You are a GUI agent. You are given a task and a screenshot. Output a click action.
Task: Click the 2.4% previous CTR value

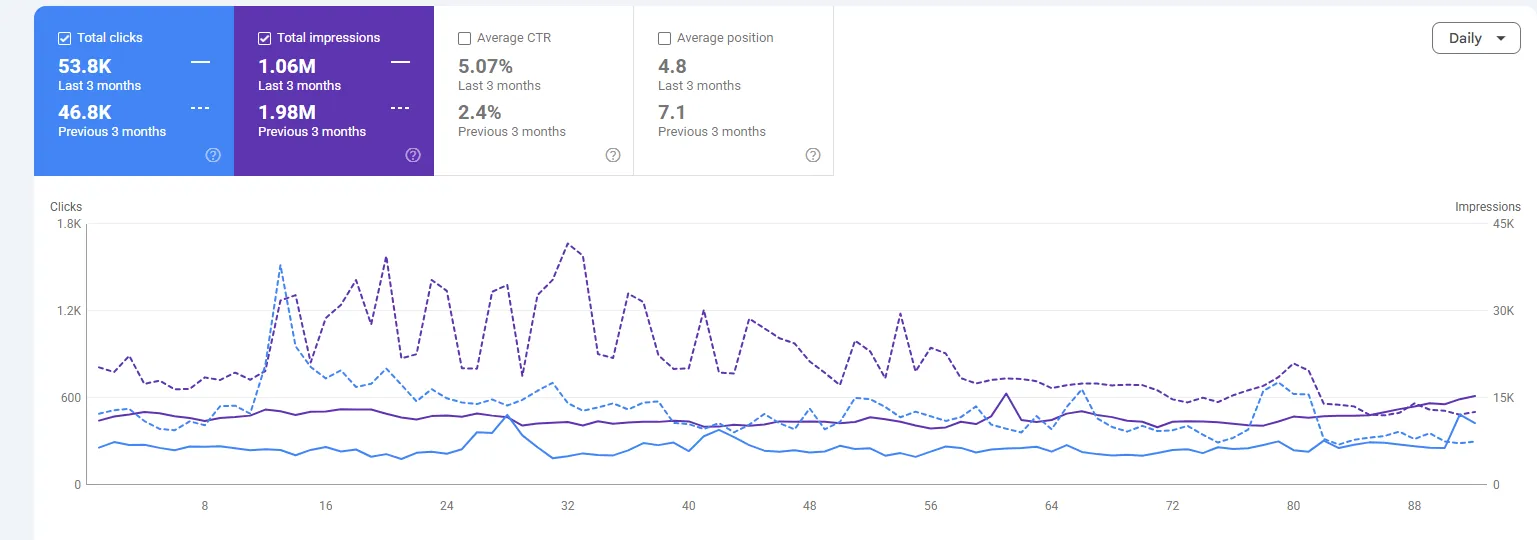pyautogui.click(x=479, y=112)
